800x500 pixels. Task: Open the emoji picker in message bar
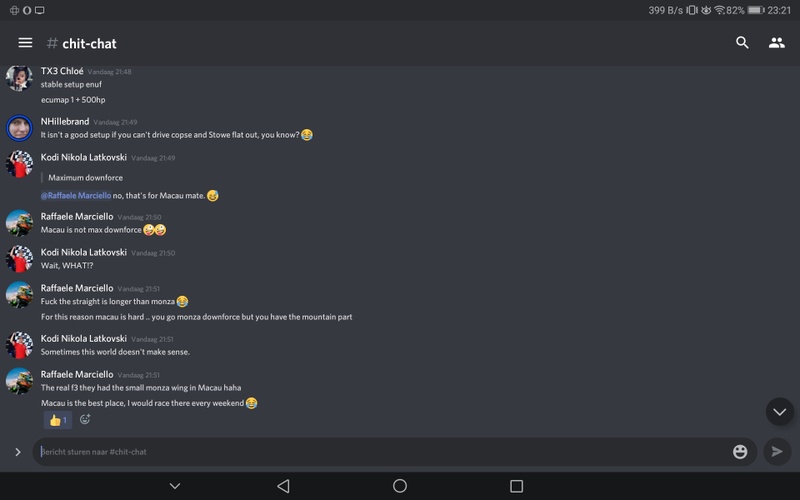point(740,452)
